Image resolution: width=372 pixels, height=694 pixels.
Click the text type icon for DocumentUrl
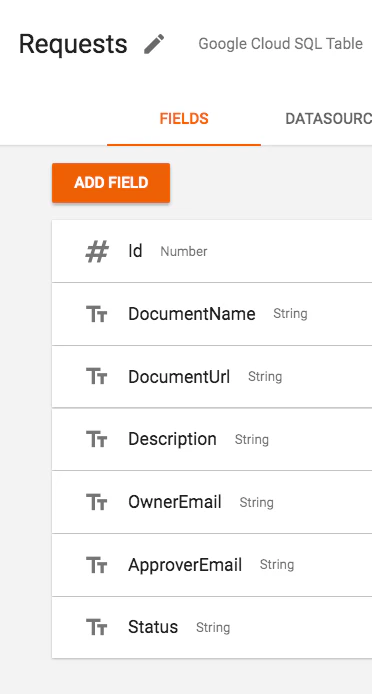[x=97, y=377]
